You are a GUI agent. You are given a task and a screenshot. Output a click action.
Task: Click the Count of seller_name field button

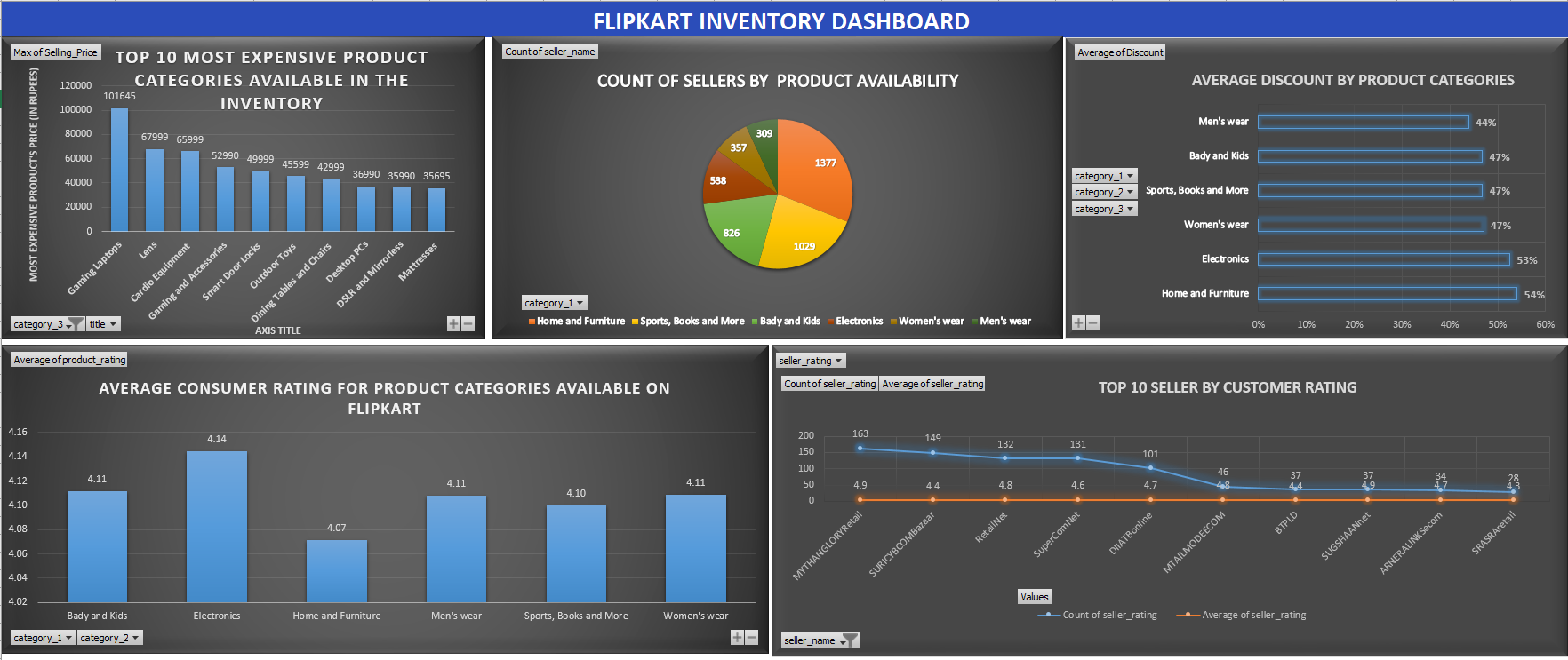[550, 52]
